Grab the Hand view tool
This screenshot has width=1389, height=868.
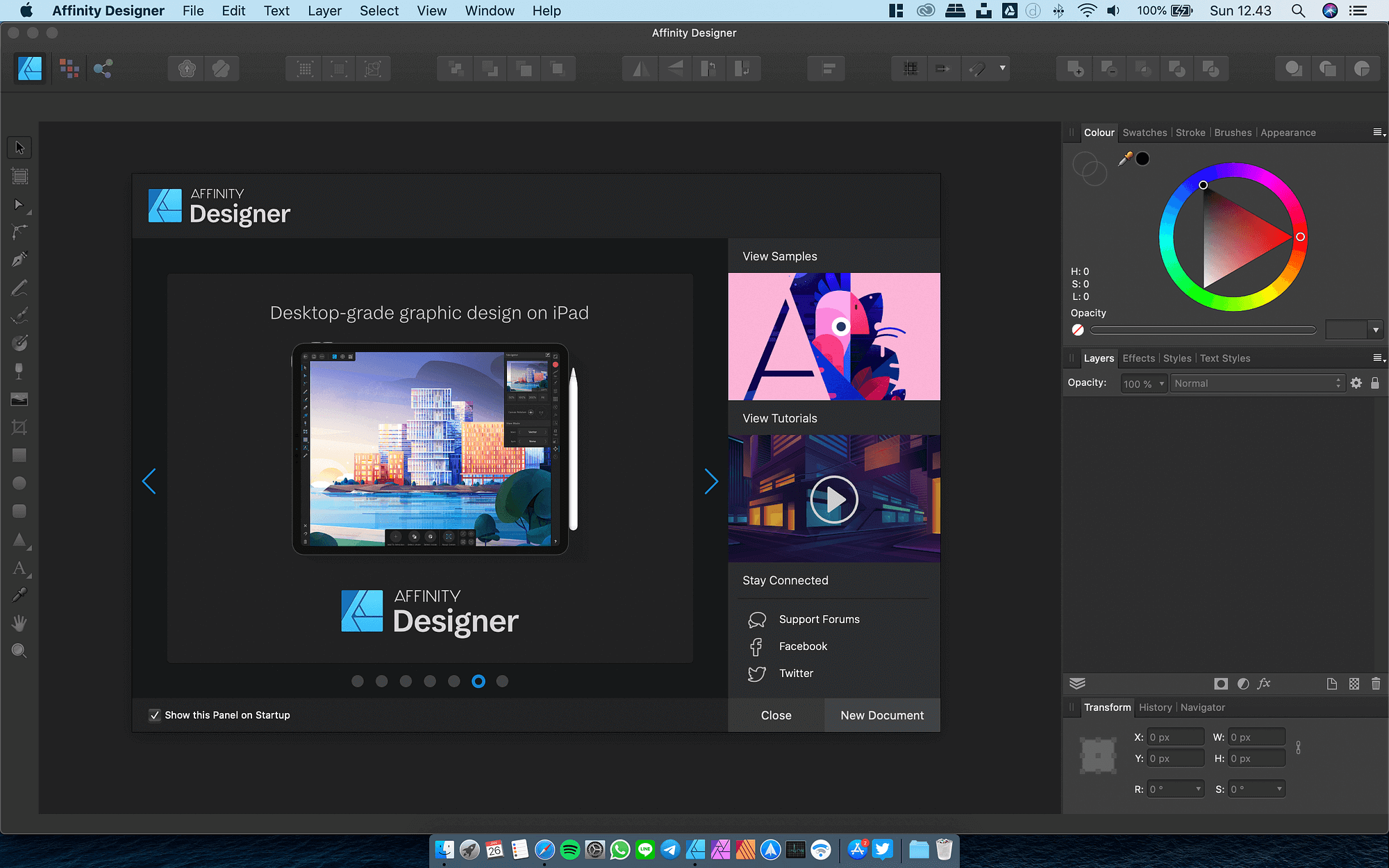(x=19, y=623)
